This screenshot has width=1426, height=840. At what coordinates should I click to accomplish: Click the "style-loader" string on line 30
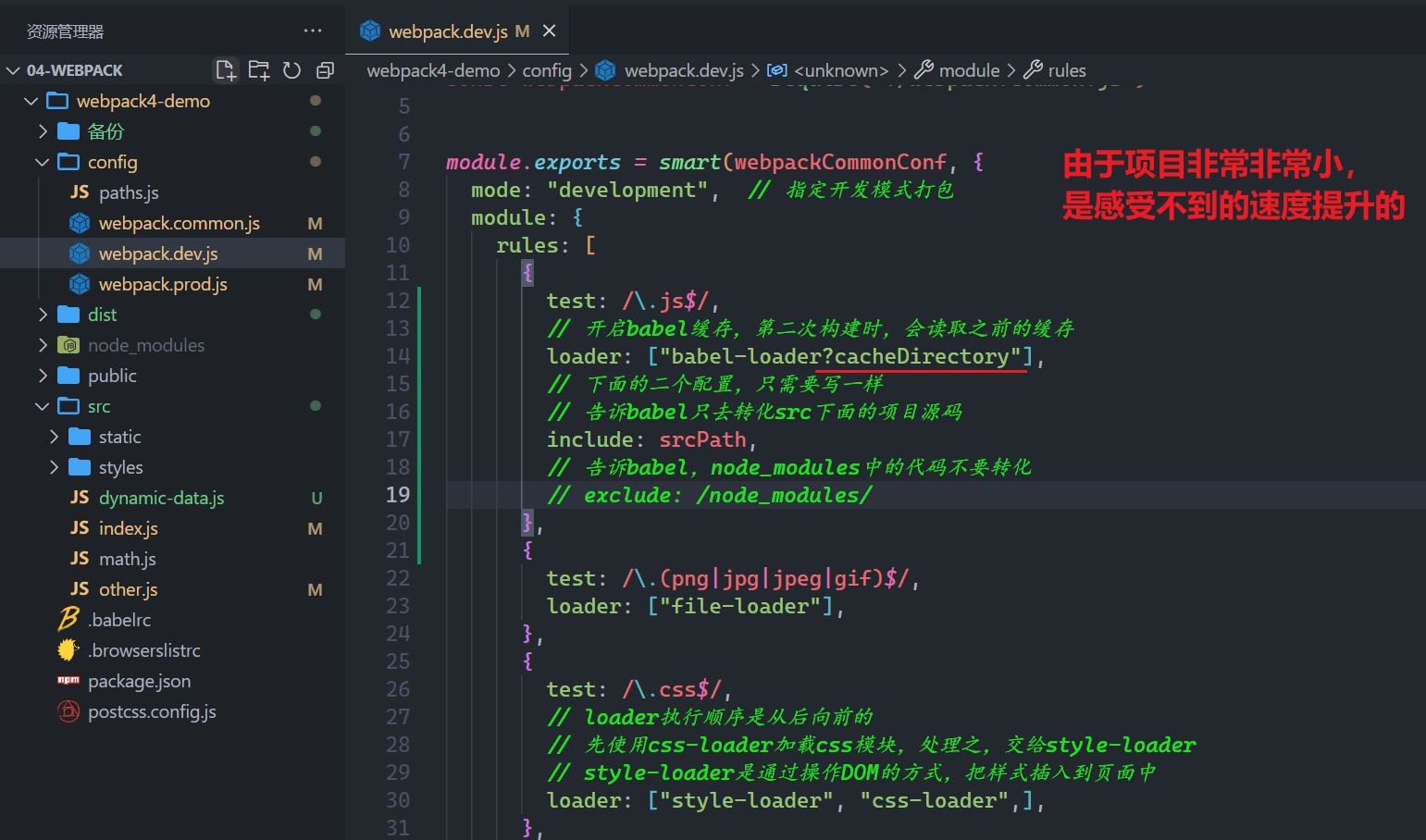(x=746, y=800)
